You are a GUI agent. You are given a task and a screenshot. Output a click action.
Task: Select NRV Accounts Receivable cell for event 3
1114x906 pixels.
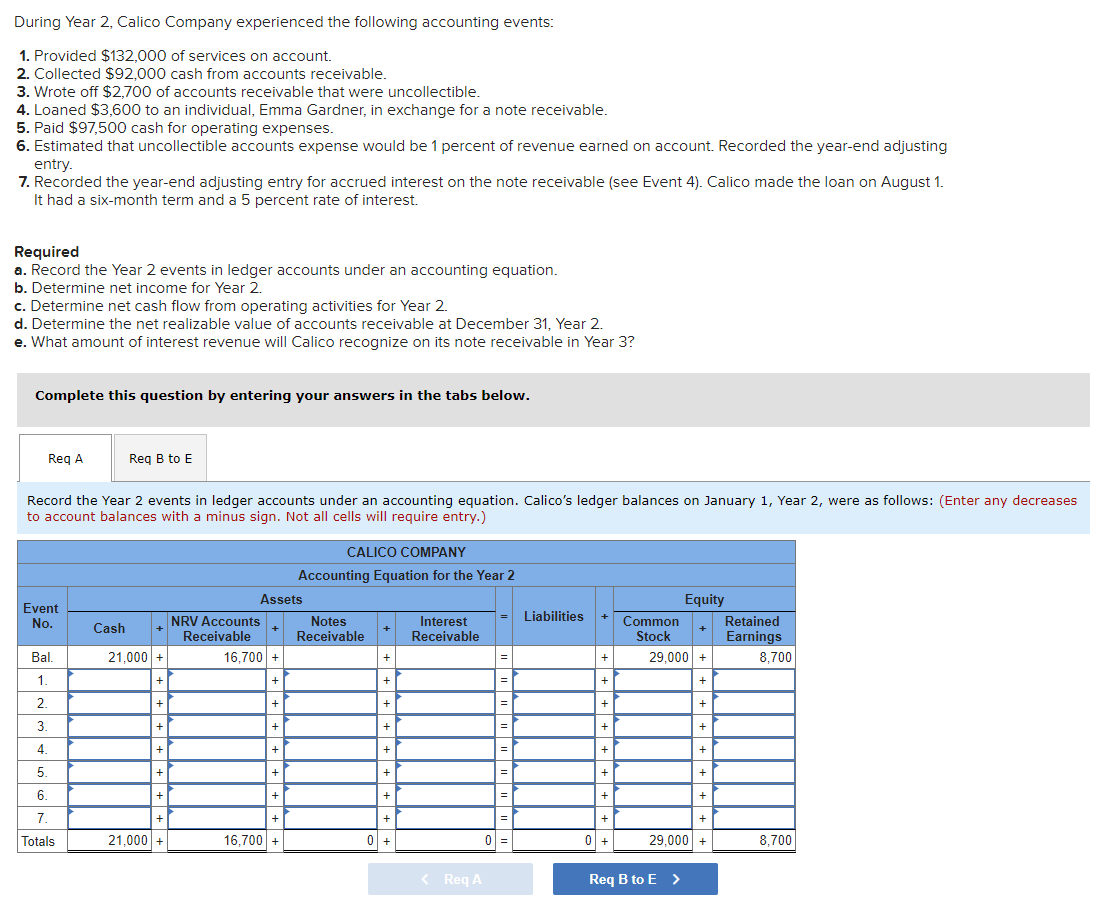217,726
